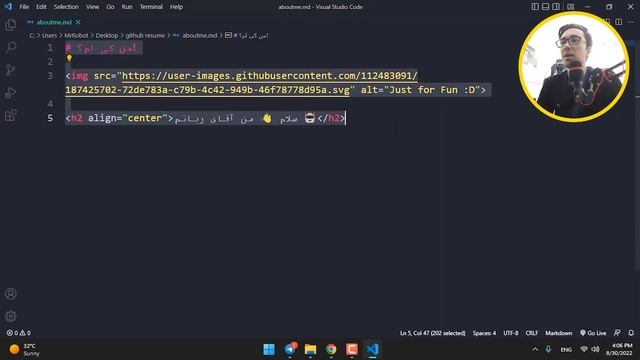This screenshot has height=360, width=640.
Task: Click the C: breadcrumb root
Action: tap(32, 36)
